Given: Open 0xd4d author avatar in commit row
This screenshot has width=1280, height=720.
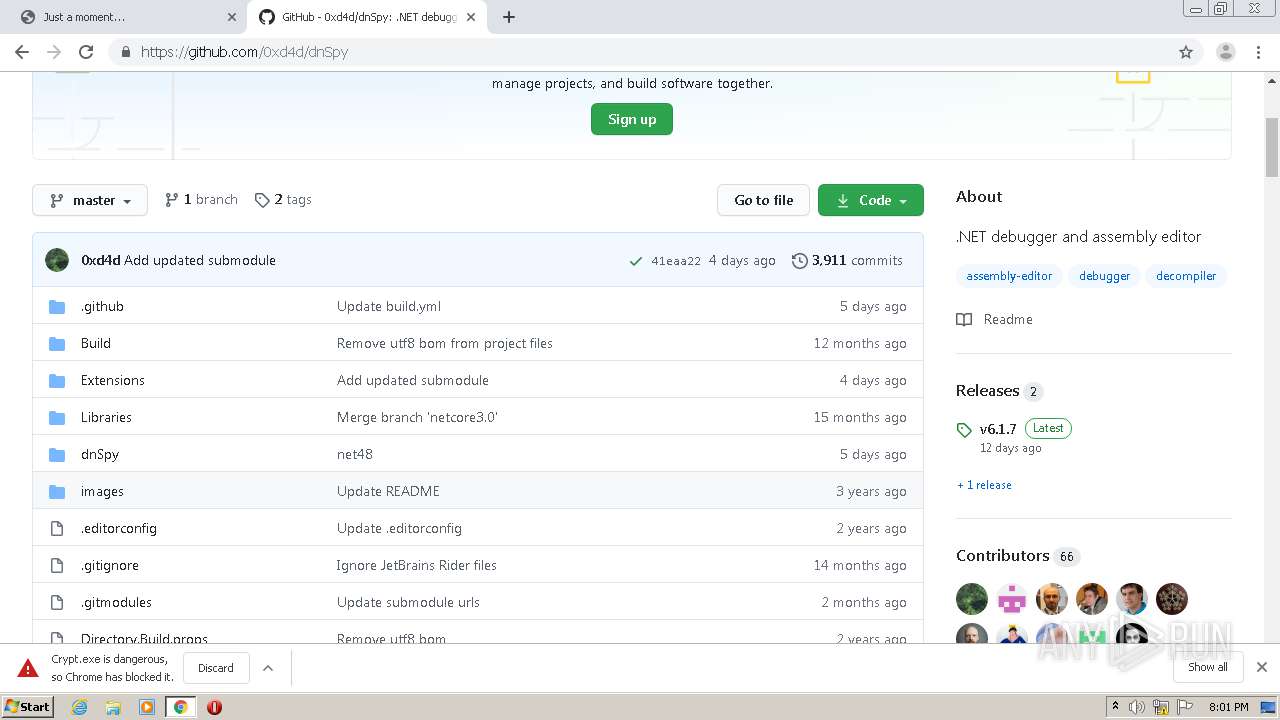Looking at the screenshot, I should pyautogui.click(x=57, y=260).
